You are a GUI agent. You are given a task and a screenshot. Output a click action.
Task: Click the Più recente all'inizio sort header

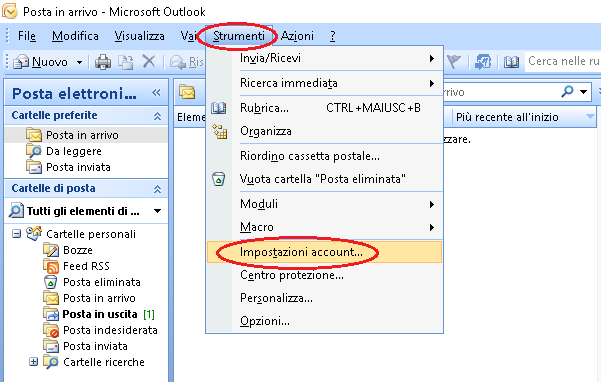coord(524,117)
